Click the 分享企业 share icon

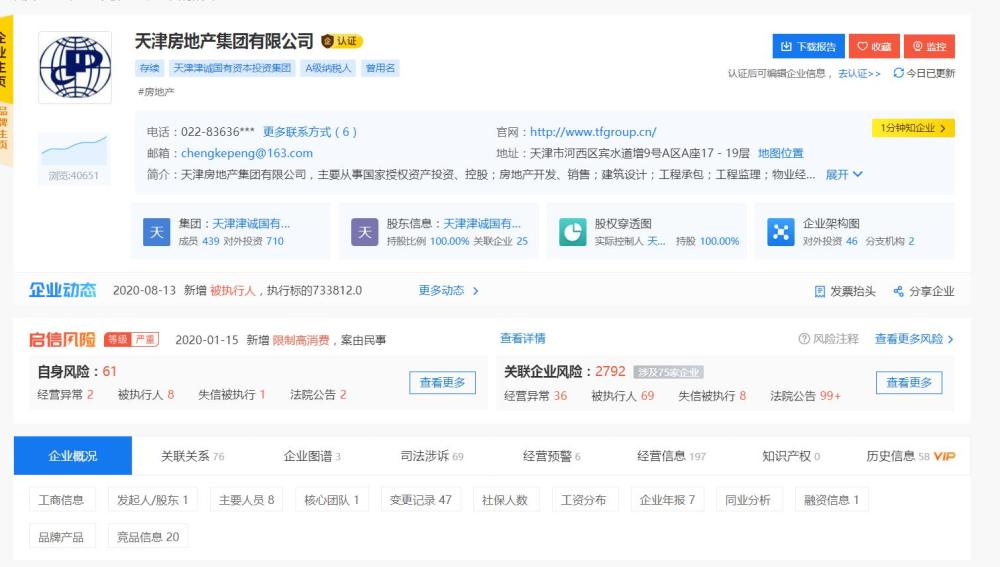(898, 291)
